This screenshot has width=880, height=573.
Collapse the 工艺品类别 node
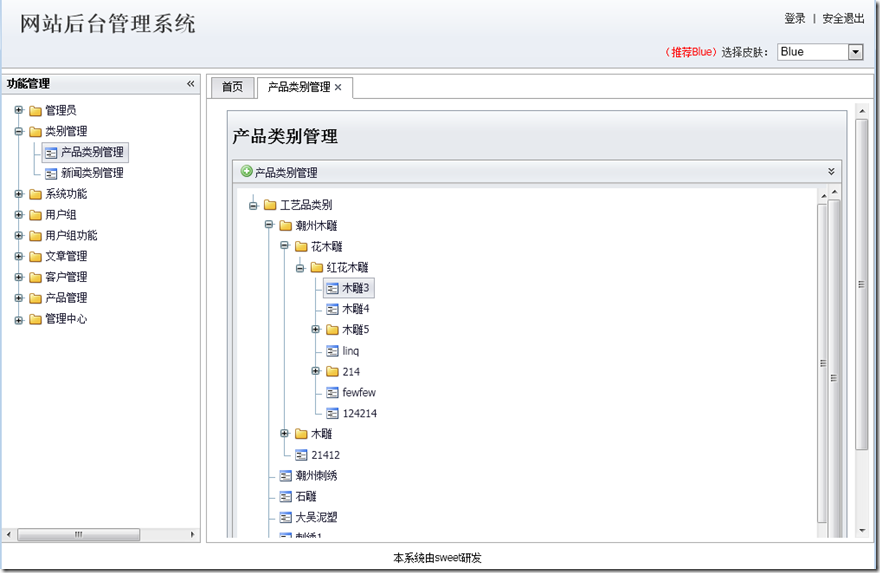pos(253,205)
